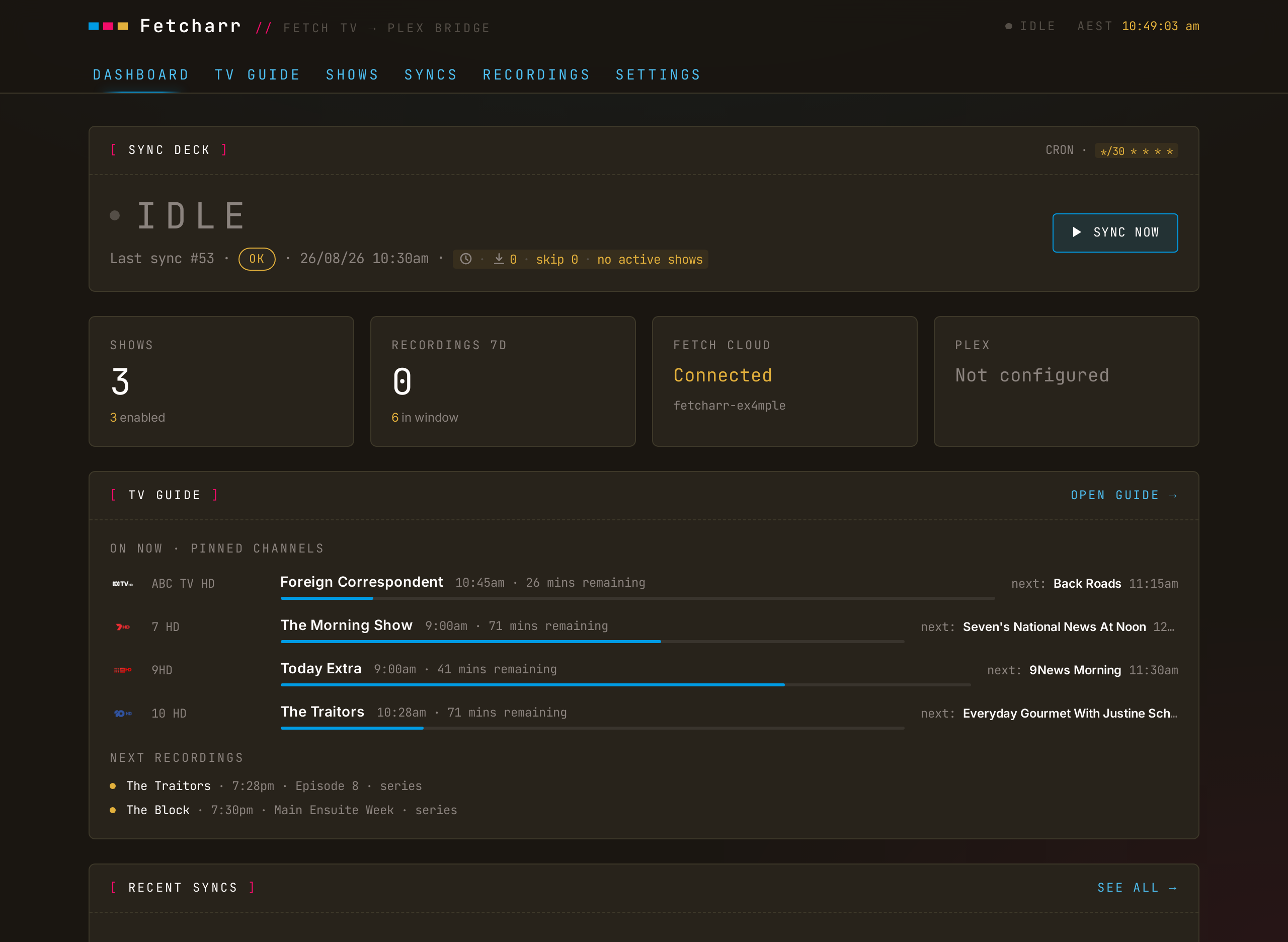This screenshot has width=1288, height=942.
Task: Open the Shows stat card
Action: pos(221,381)
